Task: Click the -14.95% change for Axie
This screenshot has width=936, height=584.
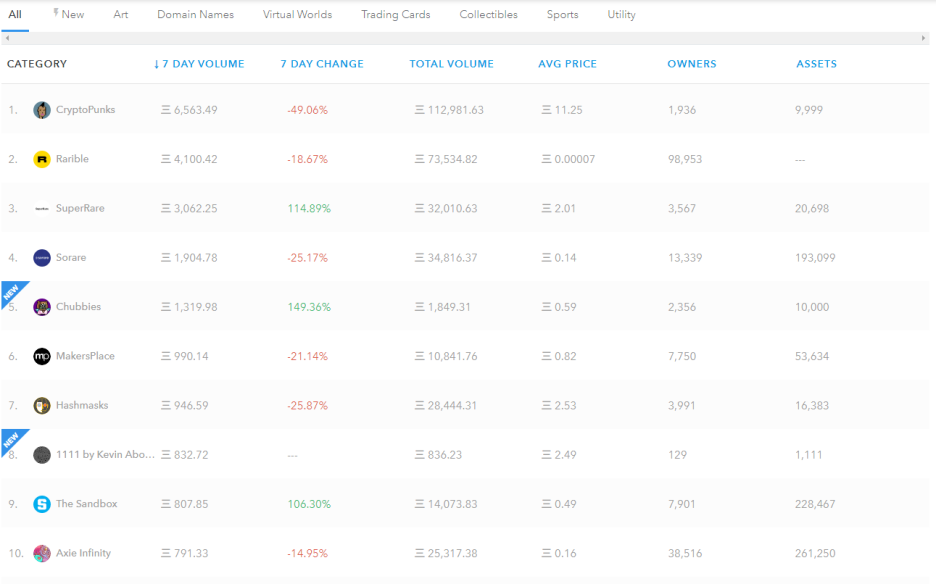Action: coord(307,554)
